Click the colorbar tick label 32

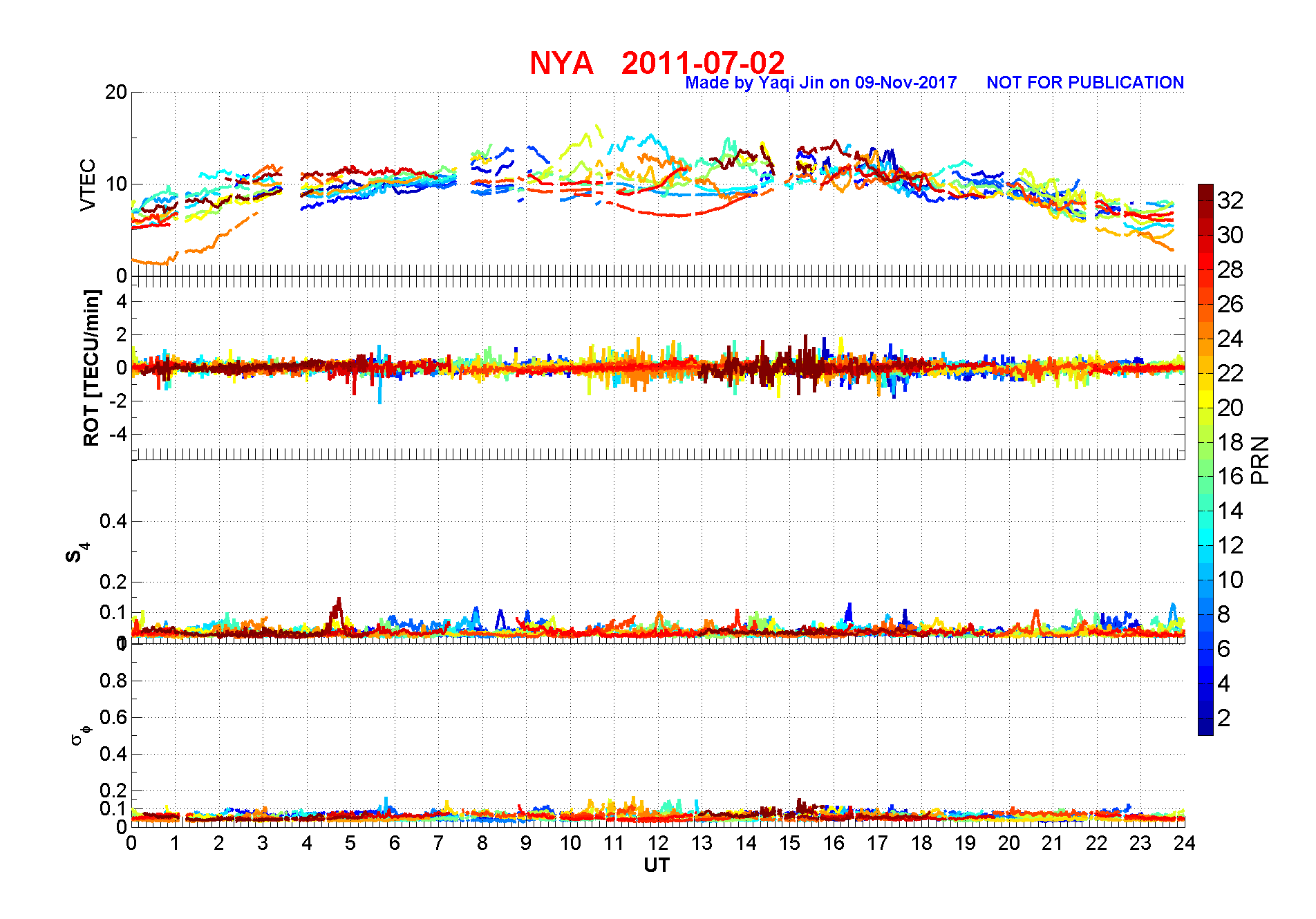(x=1230, y=200)
